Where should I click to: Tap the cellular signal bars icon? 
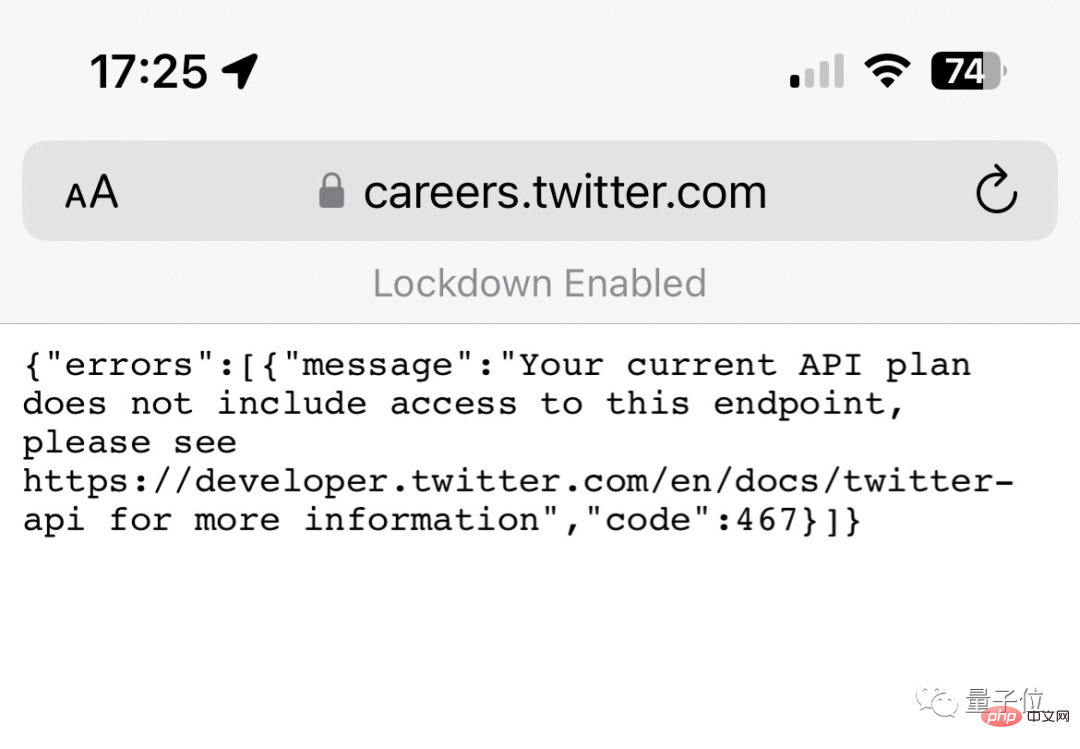817,71
